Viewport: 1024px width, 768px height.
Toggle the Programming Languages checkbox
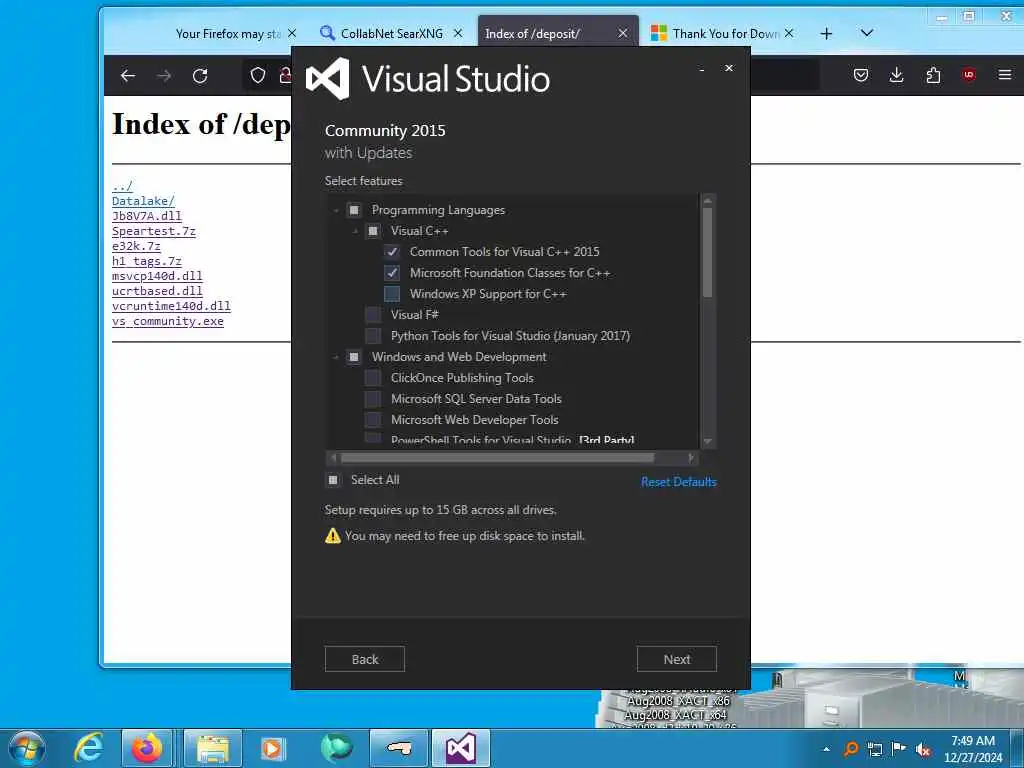click(x=354, y=210)
